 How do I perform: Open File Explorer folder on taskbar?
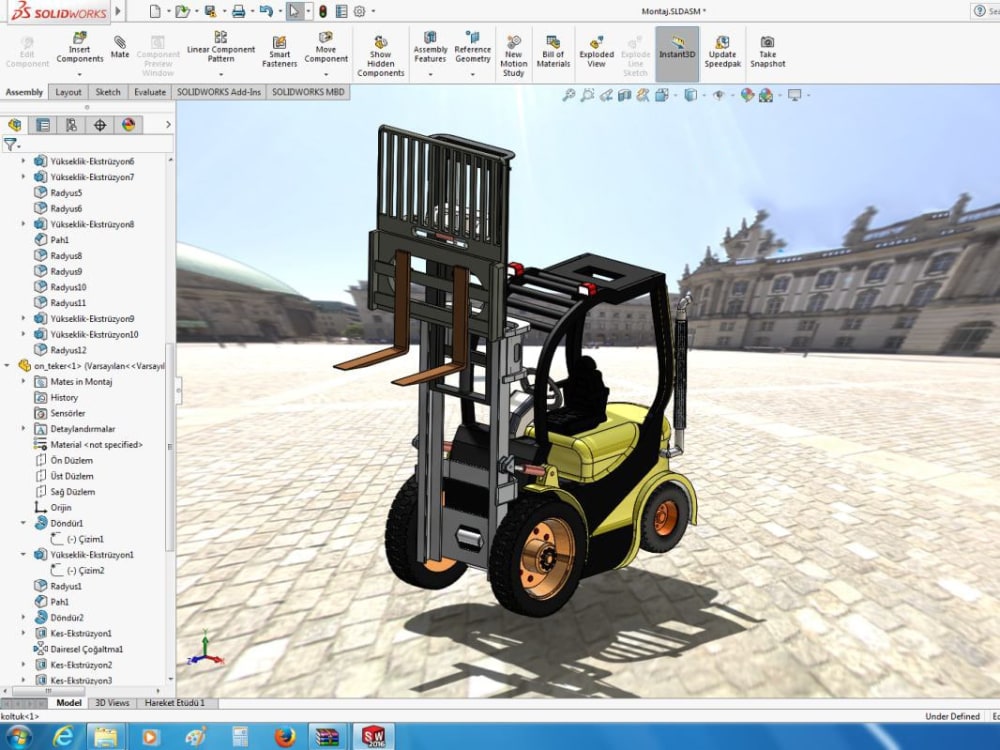click(106, 737)
